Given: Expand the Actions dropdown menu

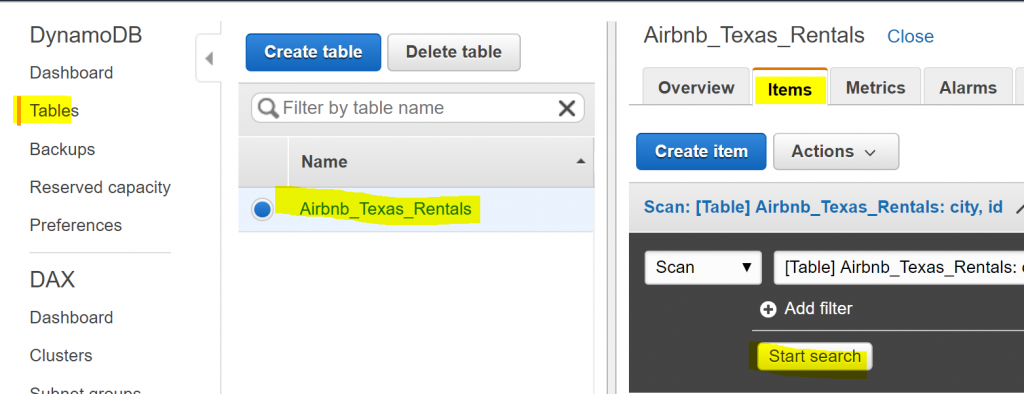Looking at the screenshot, I should [x=836, y=152].
